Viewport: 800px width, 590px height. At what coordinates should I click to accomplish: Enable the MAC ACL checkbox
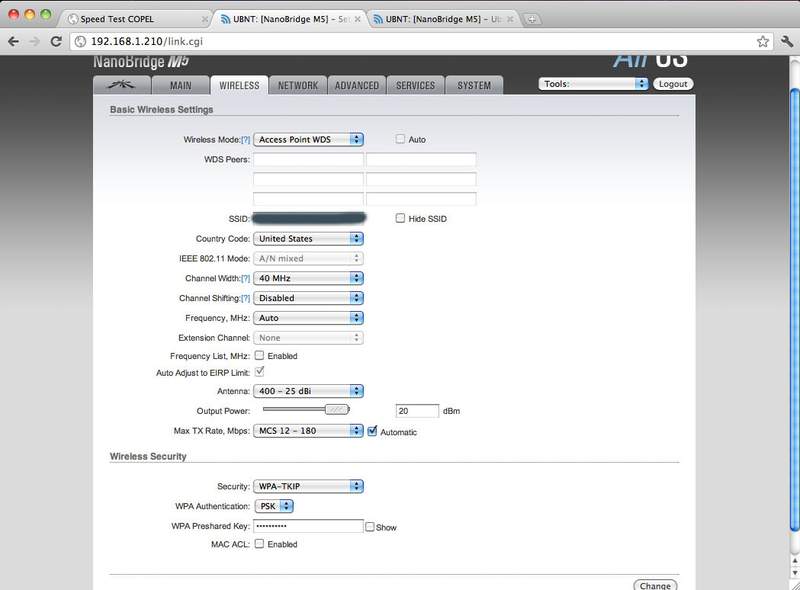click(x=259, y=544)
